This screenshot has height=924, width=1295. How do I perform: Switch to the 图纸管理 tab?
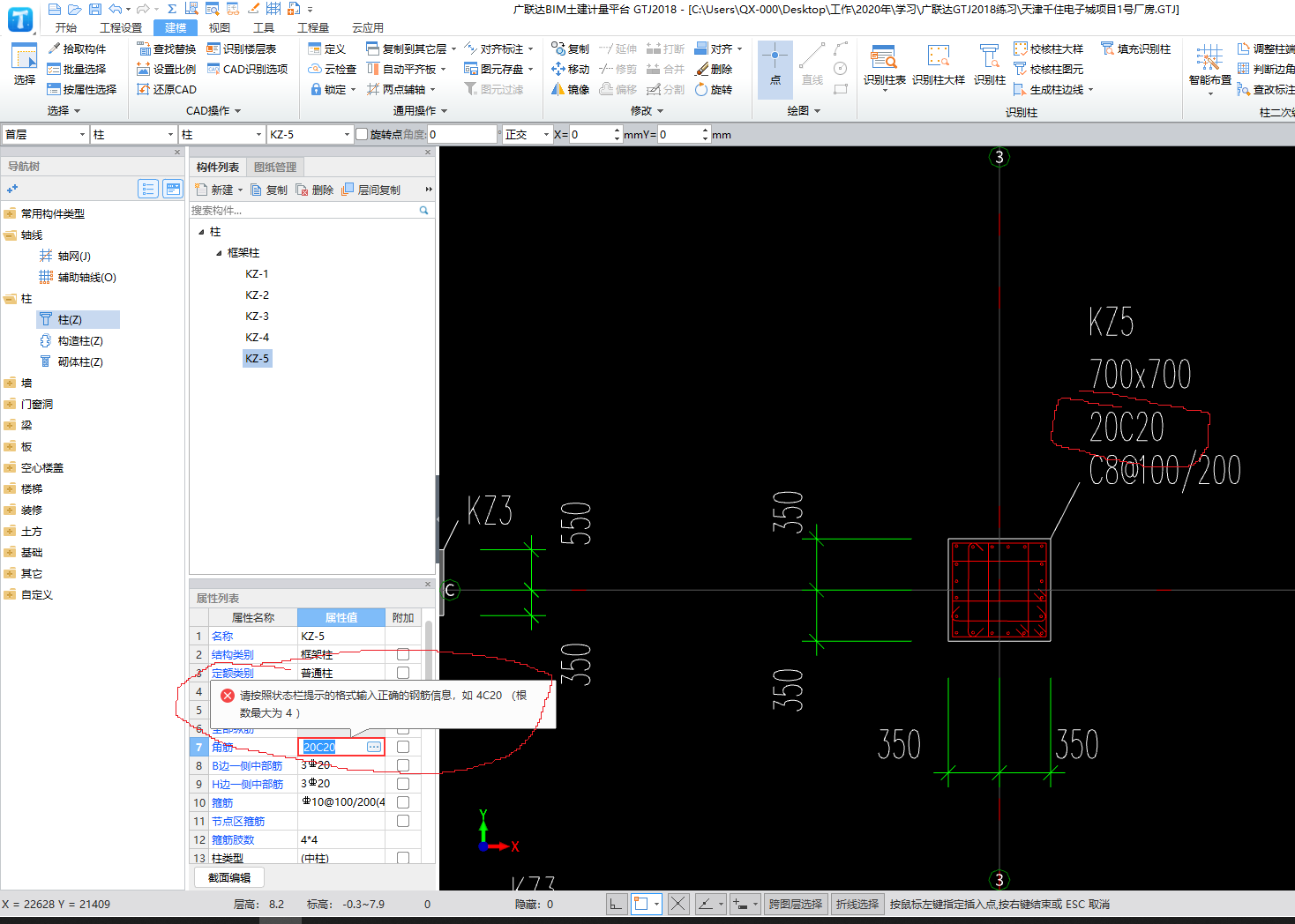point(275,167)
